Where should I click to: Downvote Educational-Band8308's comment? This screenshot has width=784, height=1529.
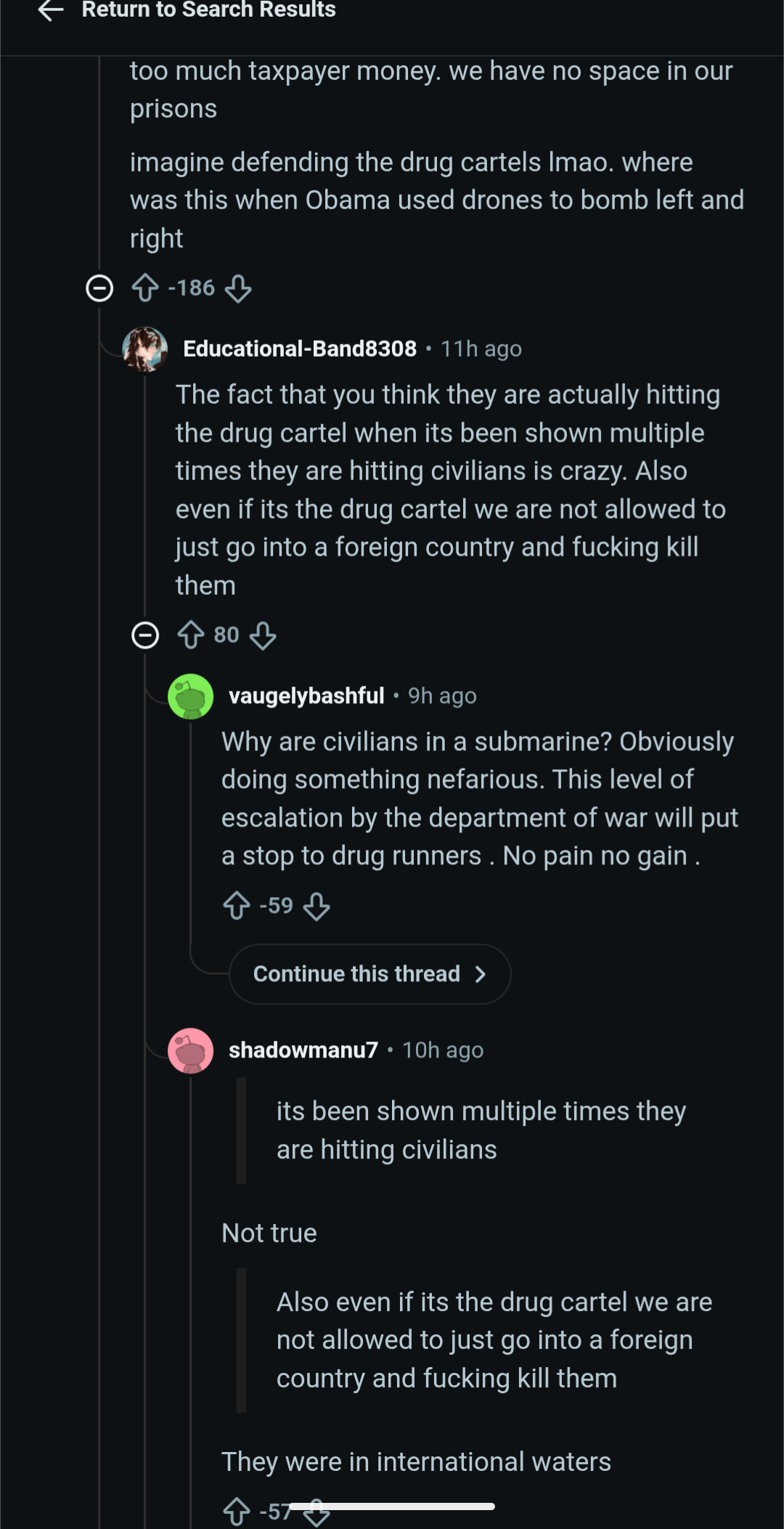click(263, 636)
